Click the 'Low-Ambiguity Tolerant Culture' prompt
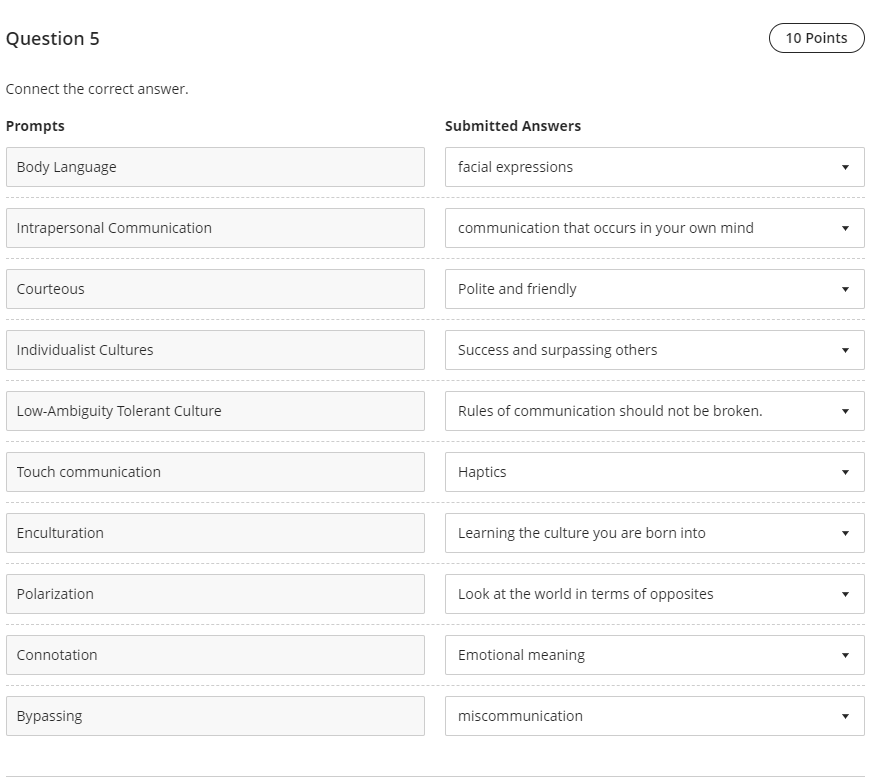The width and height of the screenshot is (882, 783). [x=215, y=411]
